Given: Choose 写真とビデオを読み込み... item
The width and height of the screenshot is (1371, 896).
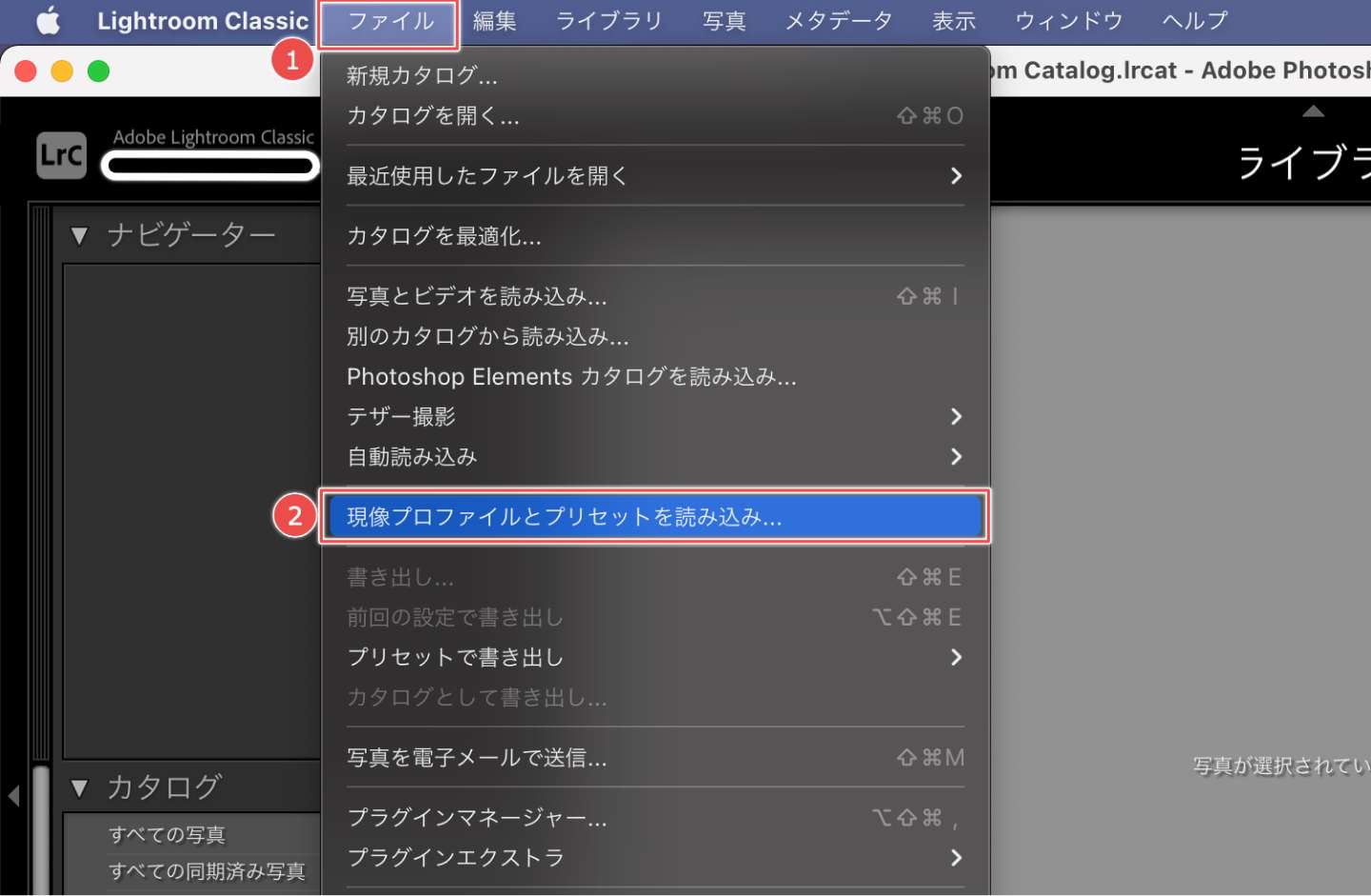Looking at the screenshot, I should coord(655,297).
